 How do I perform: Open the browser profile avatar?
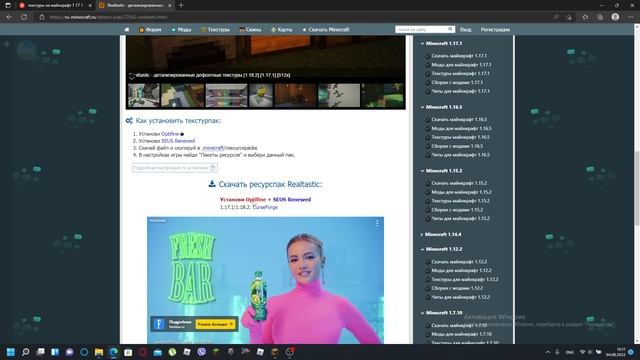[x=616, y=17]
